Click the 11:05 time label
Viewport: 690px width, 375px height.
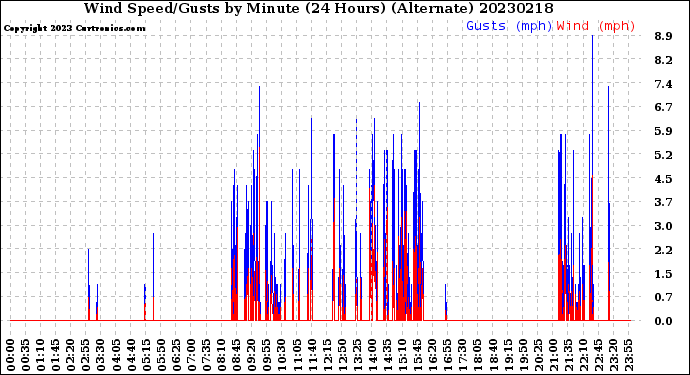[x=297, y=355]
